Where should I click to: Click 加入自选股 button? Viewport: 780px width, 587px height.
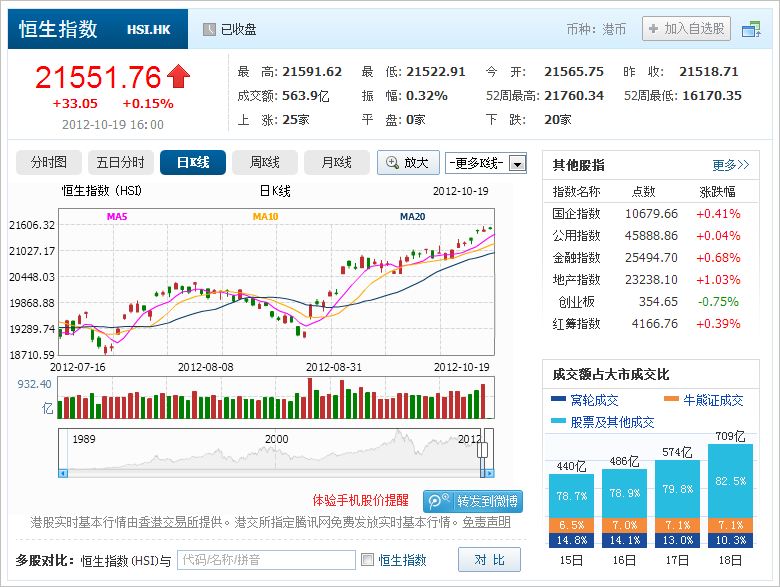[x=686, y=29]
